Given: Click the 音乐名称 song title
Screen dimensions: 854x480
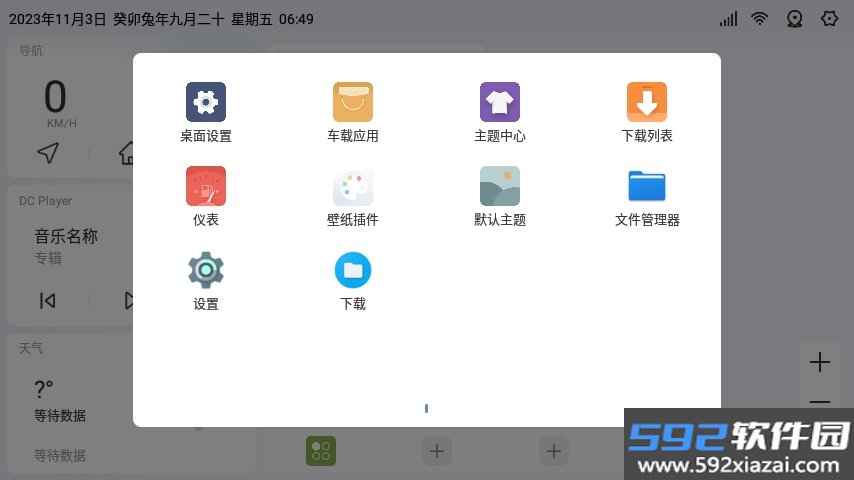Looking at the screenshot, I should [x=66, y=236].
